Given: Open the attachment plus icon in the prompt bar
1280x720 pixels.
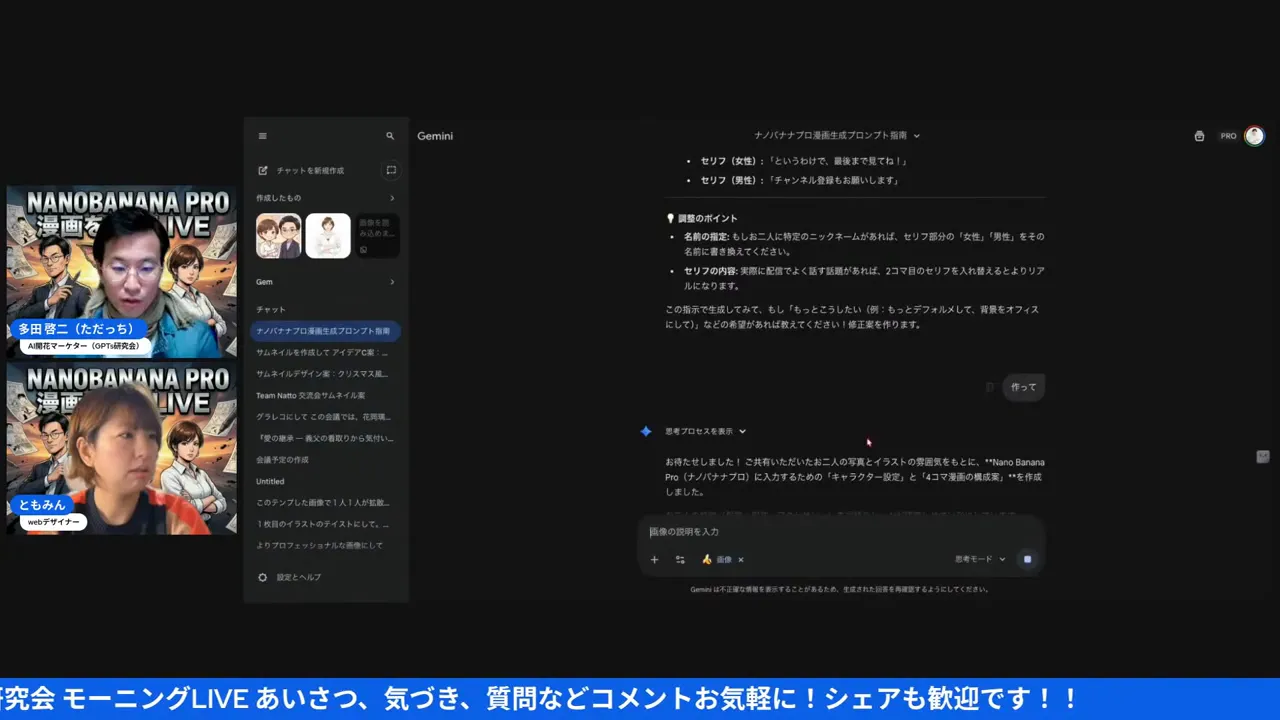Looking at the screenshot, I should click(x=655, y=559).
